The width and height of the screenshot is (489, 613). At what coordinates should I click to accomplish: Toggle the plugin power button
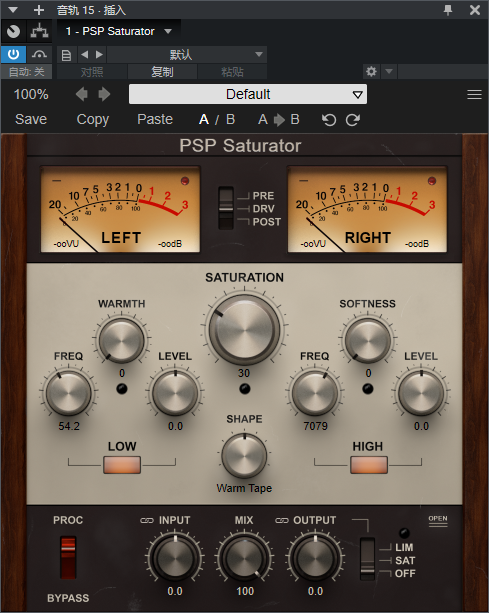(x=14, y=54)
